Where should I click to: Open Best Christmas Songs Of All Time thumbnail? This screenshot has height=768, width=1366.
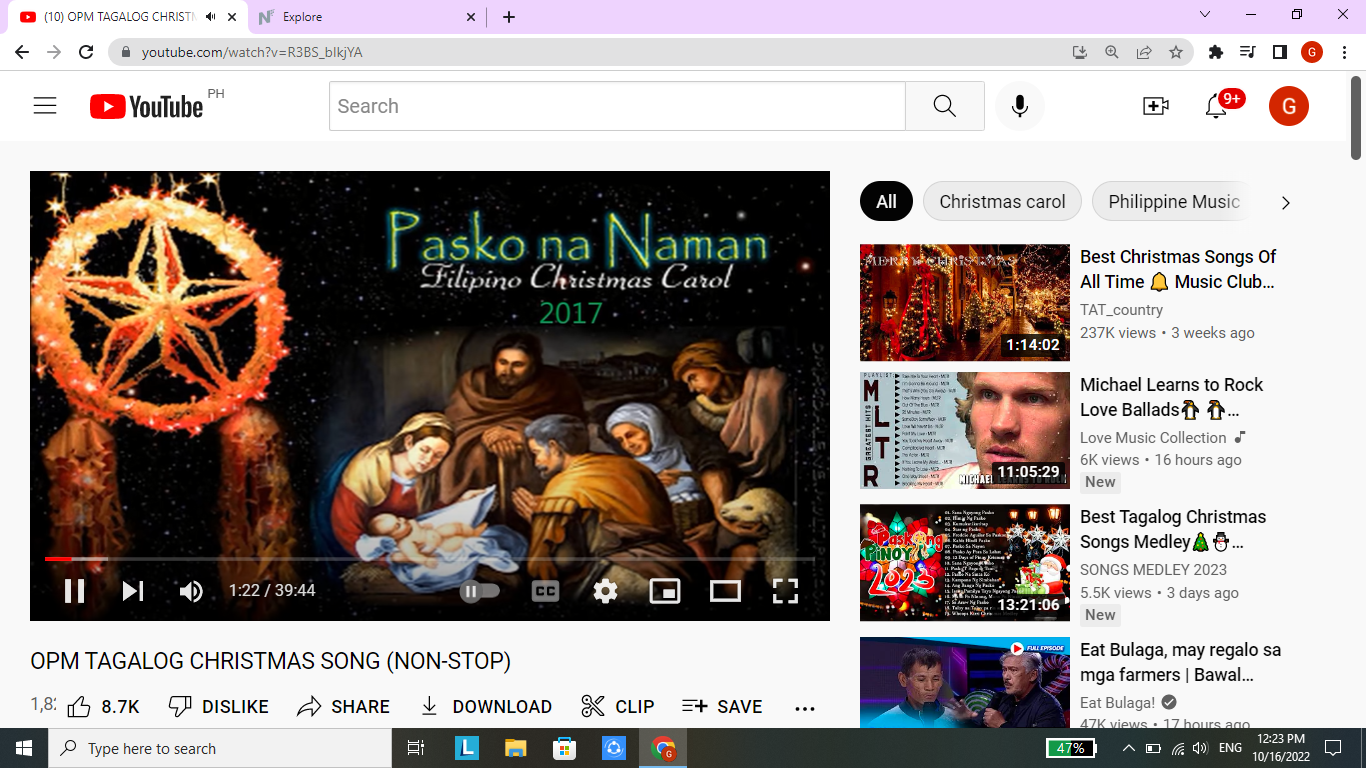pos(965,303)
